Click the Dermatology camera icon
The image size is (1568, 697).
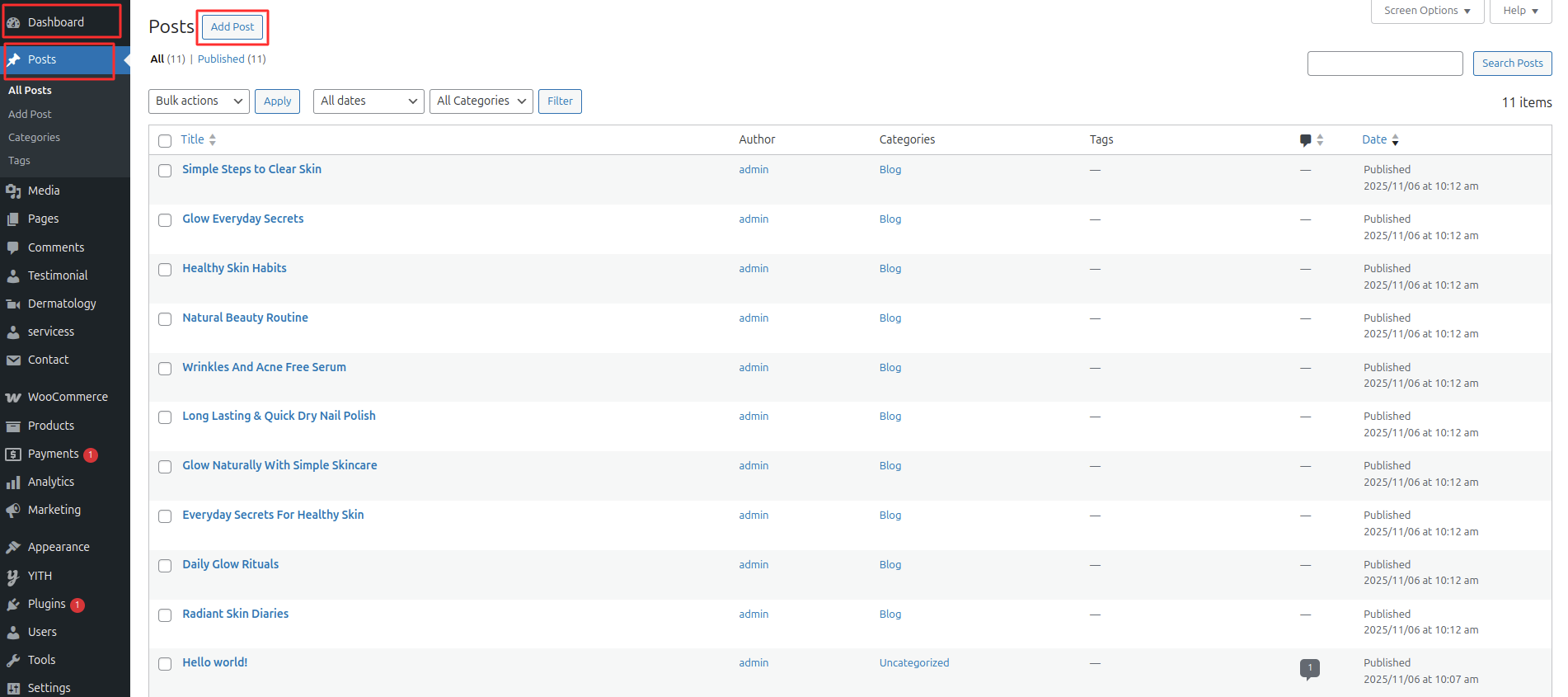[13, 304]
